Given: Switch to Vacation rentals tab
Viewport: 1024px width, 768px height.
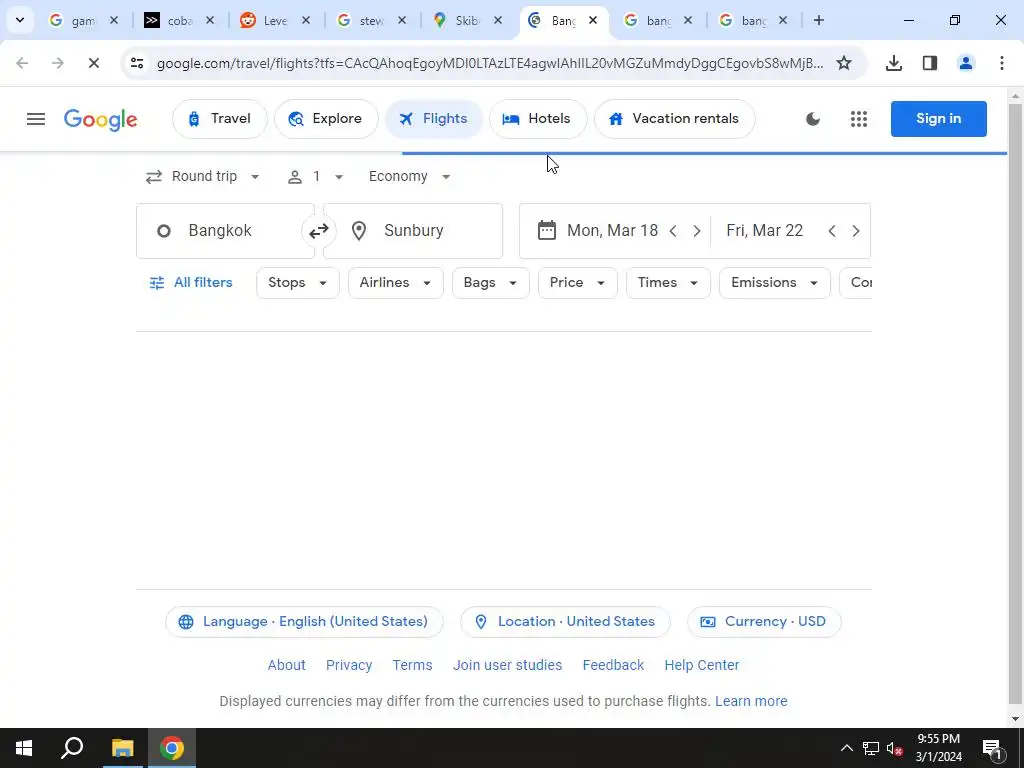Looking at the screenshot, I should coord(675,119).
